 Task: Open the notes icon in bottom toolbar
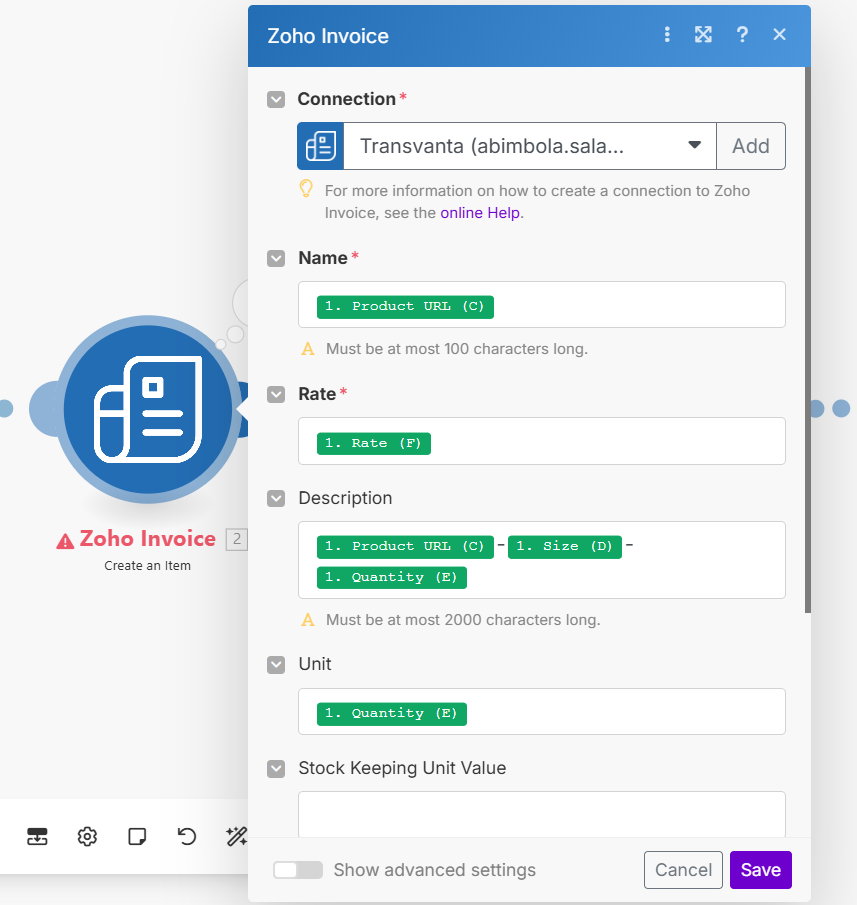[x=137, y=836]
